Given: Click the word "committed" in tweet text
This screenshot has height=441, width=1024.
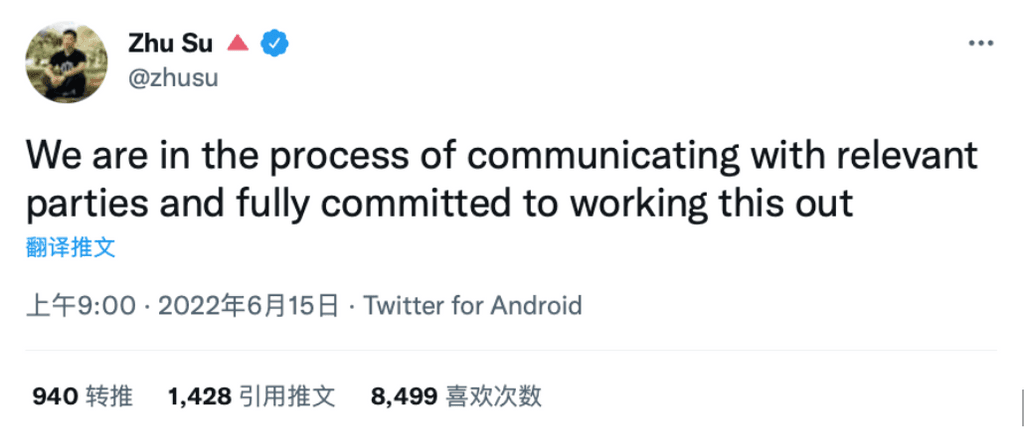Looking at the screenshot, I should (x=415, y=204).
